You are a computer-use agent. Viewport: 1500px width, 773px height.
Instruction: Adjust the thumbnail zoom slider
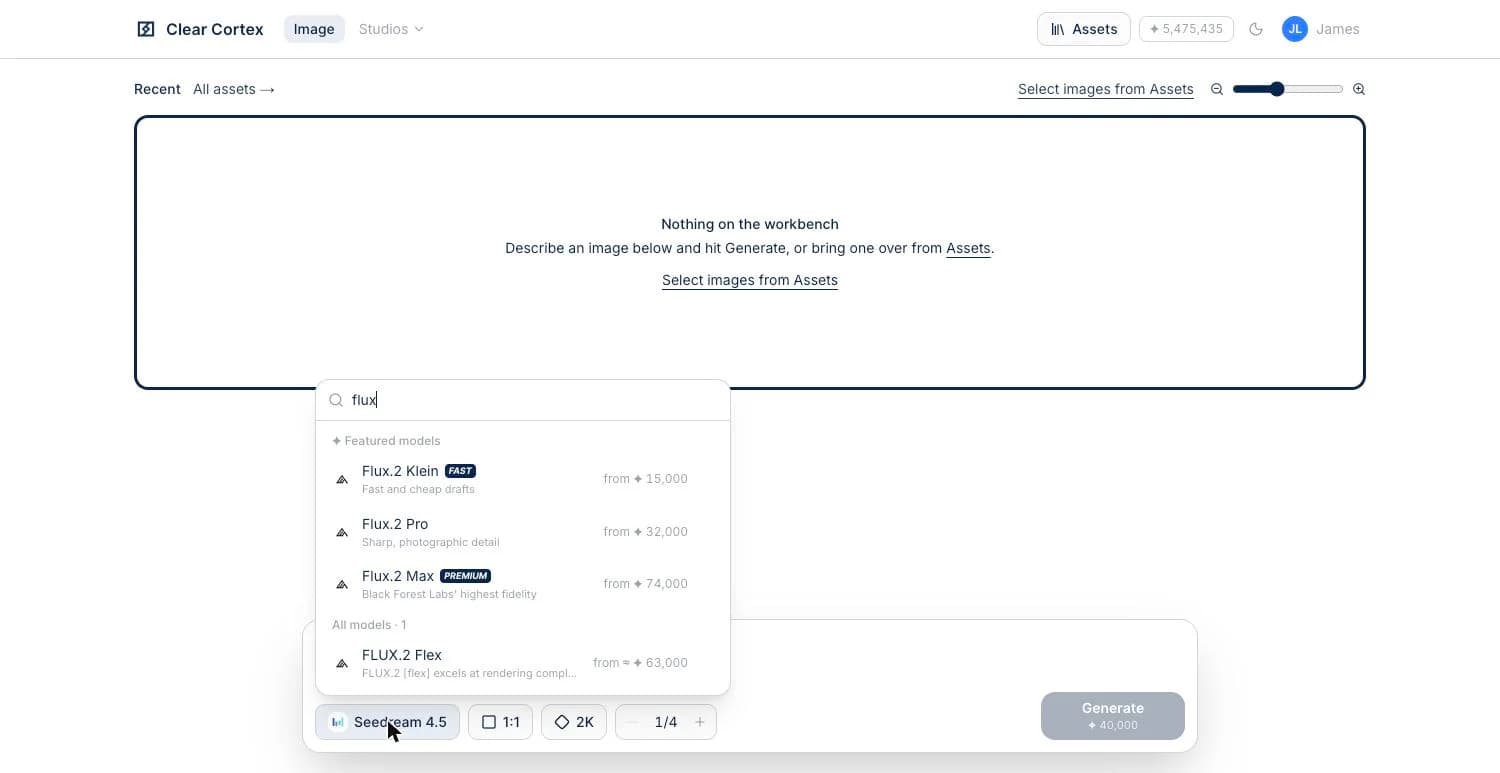[x=1288, y=89]
